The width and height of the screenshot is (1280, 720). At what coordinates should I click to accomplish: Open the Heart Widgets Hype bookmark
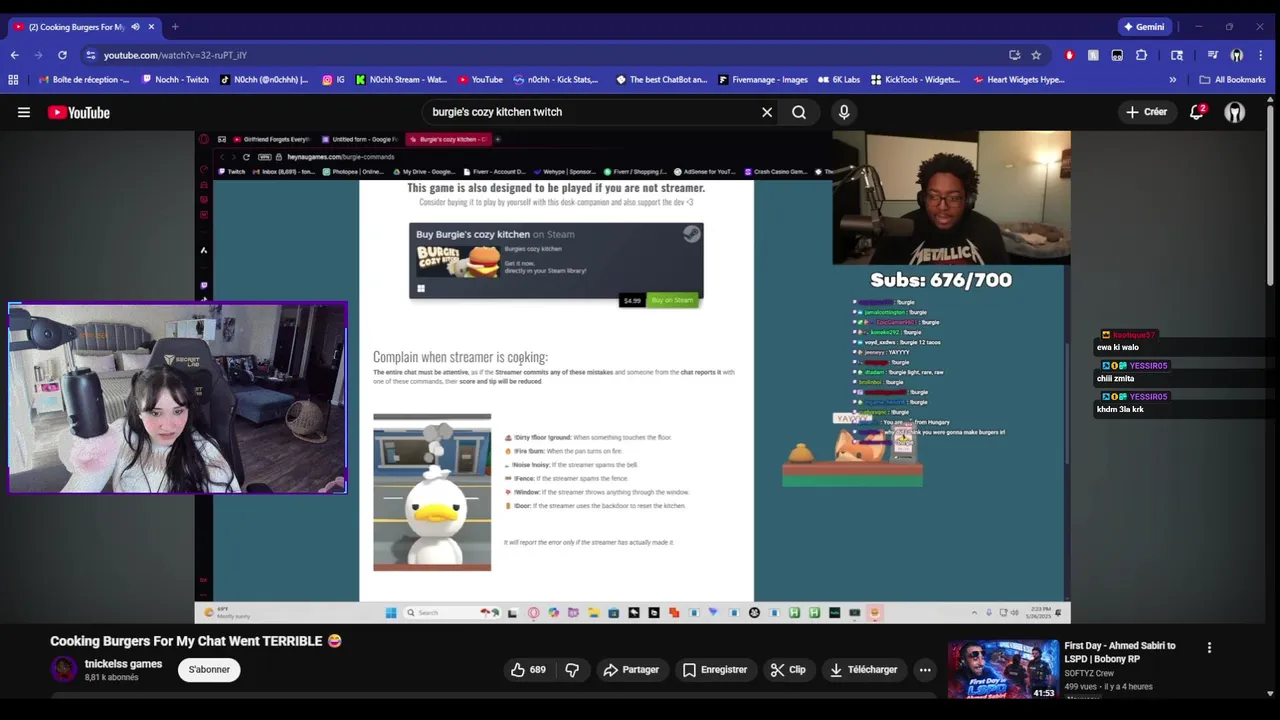[x=1018, y=80]
